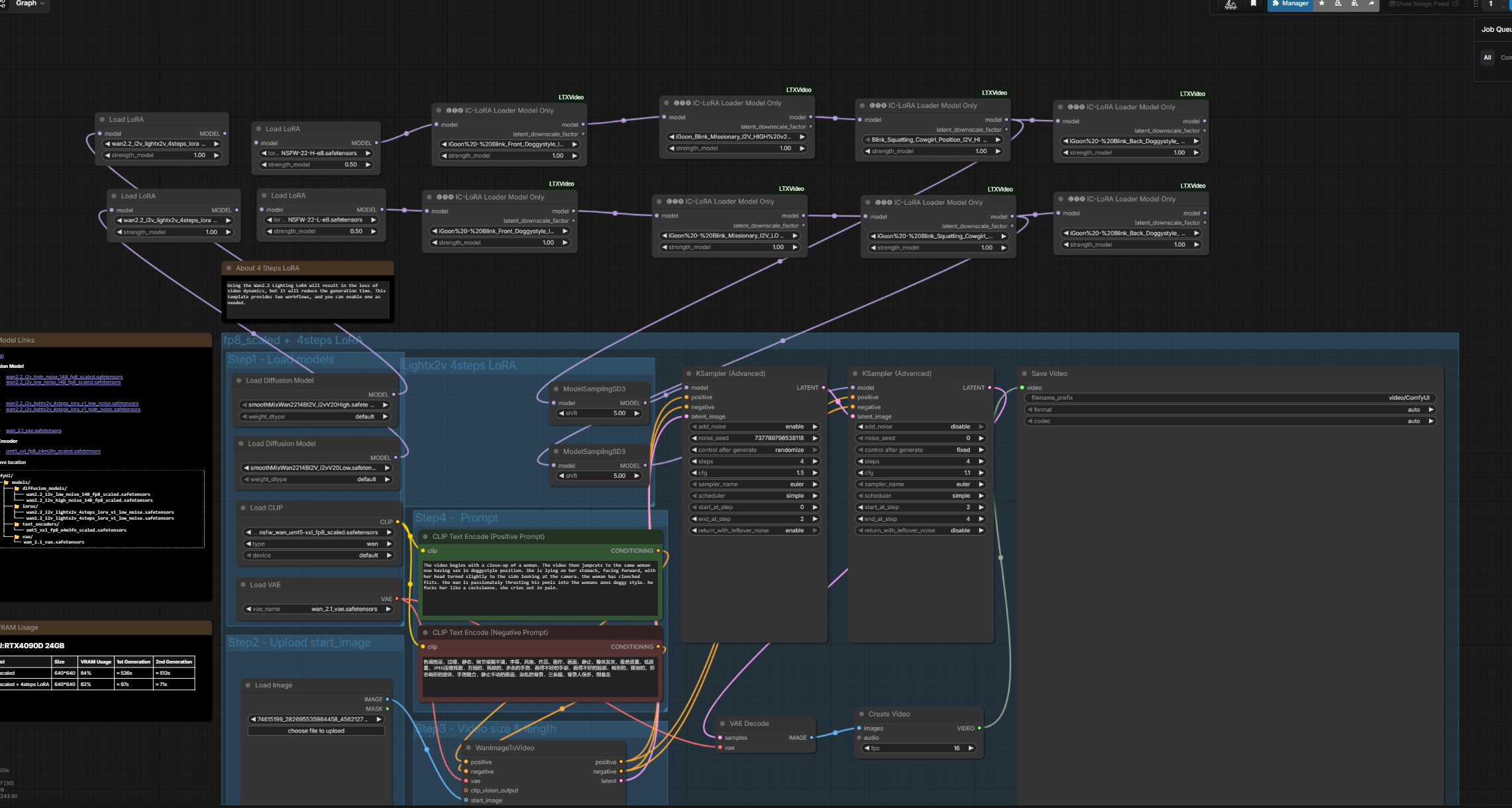
Task: Click the filename_prefix field in Save Video
Action: [x=1230, y=398]
